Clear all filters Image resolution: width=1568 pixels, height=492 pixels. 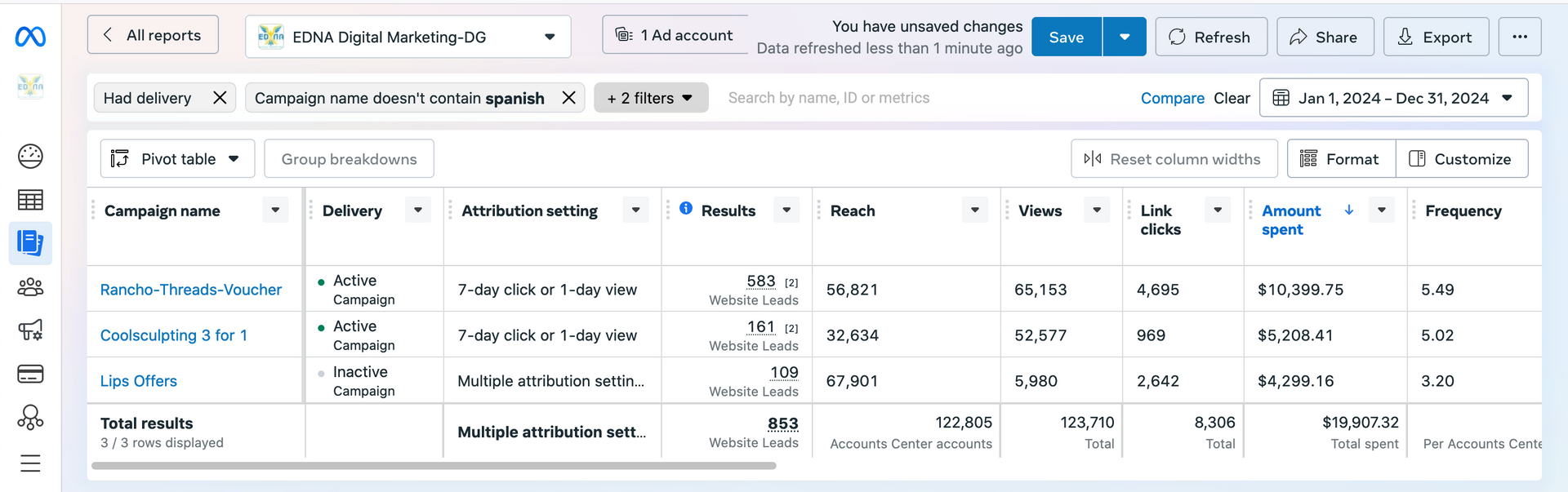pos(1232,98)
